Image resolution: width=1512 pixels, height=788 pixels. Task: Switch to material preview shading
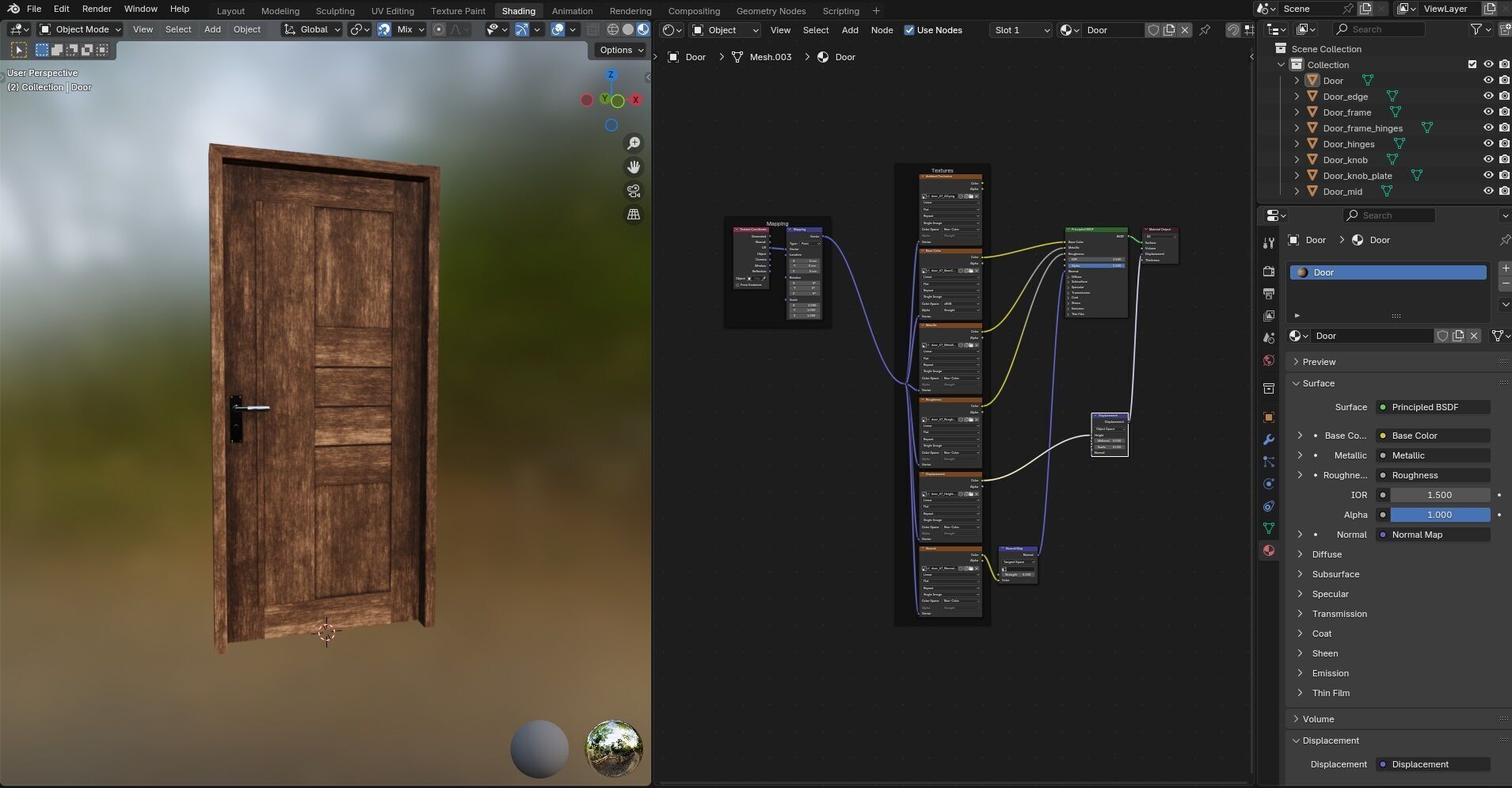643,29
